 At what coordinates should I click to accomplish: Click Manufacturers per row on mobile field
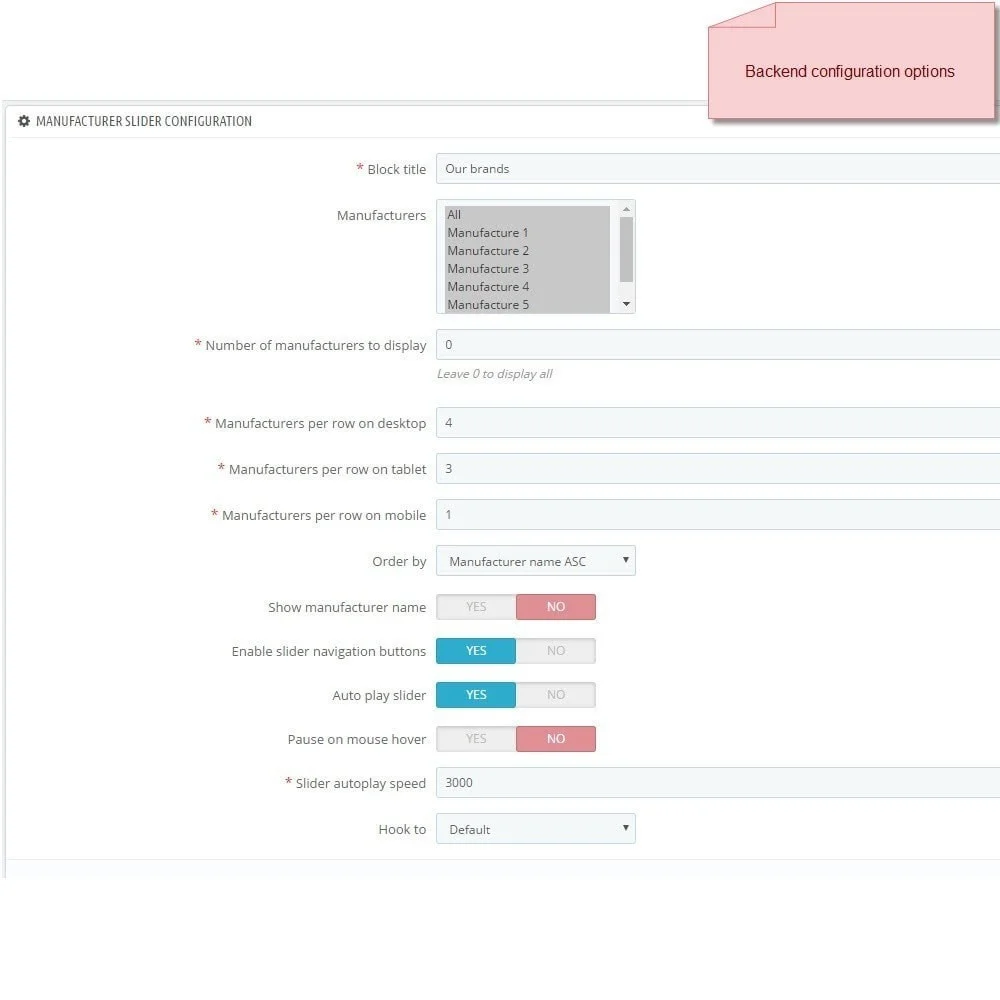tap(717, 515)
